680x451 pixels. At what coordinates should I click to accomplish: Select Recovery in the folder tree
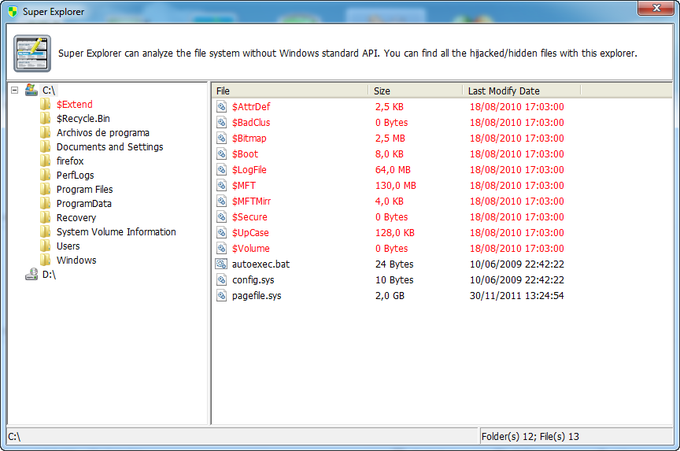tap(76, 218)
